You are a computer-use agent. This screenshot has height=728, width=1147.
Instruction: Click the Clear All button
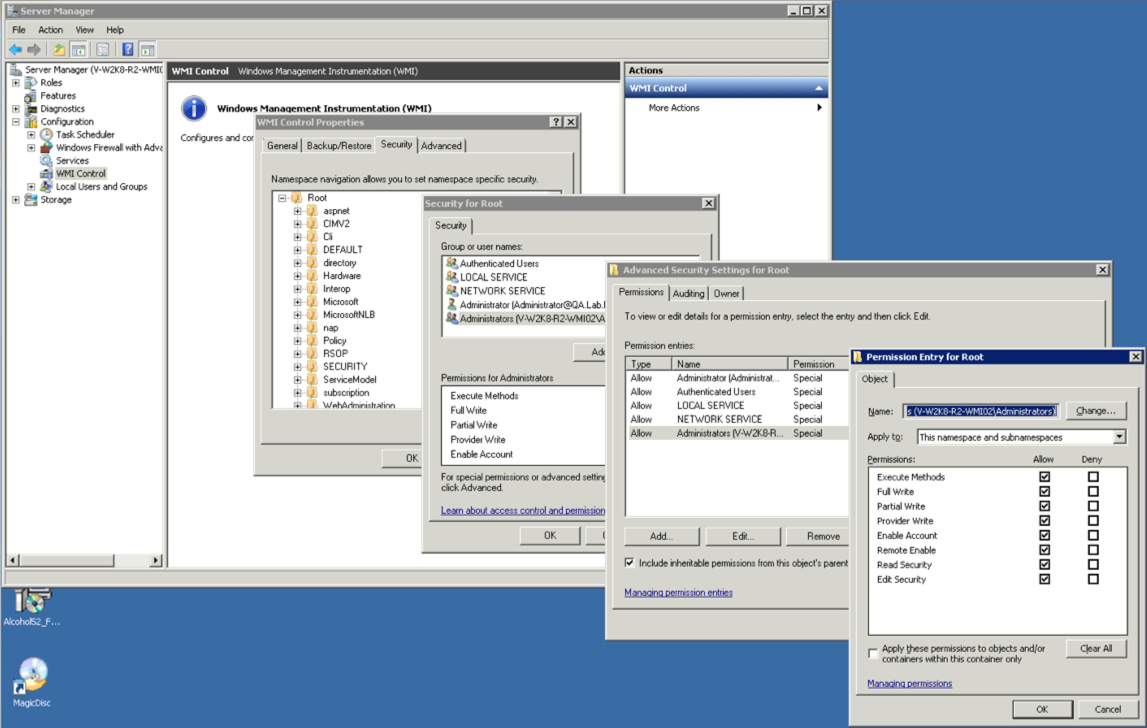1095,649
